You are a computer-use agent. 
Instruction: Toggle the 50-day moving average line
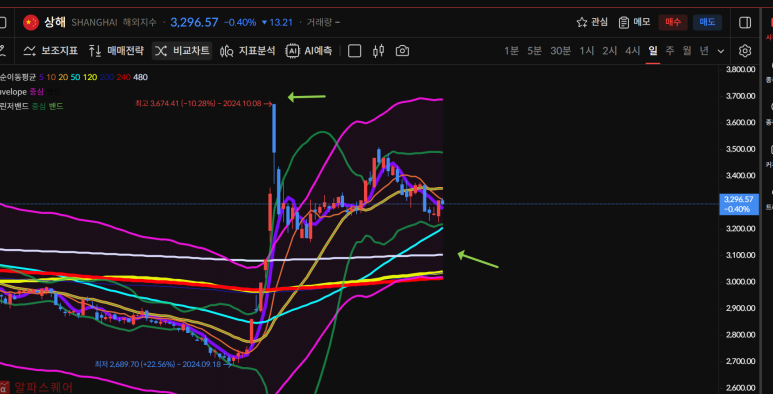tap(75, 77)
